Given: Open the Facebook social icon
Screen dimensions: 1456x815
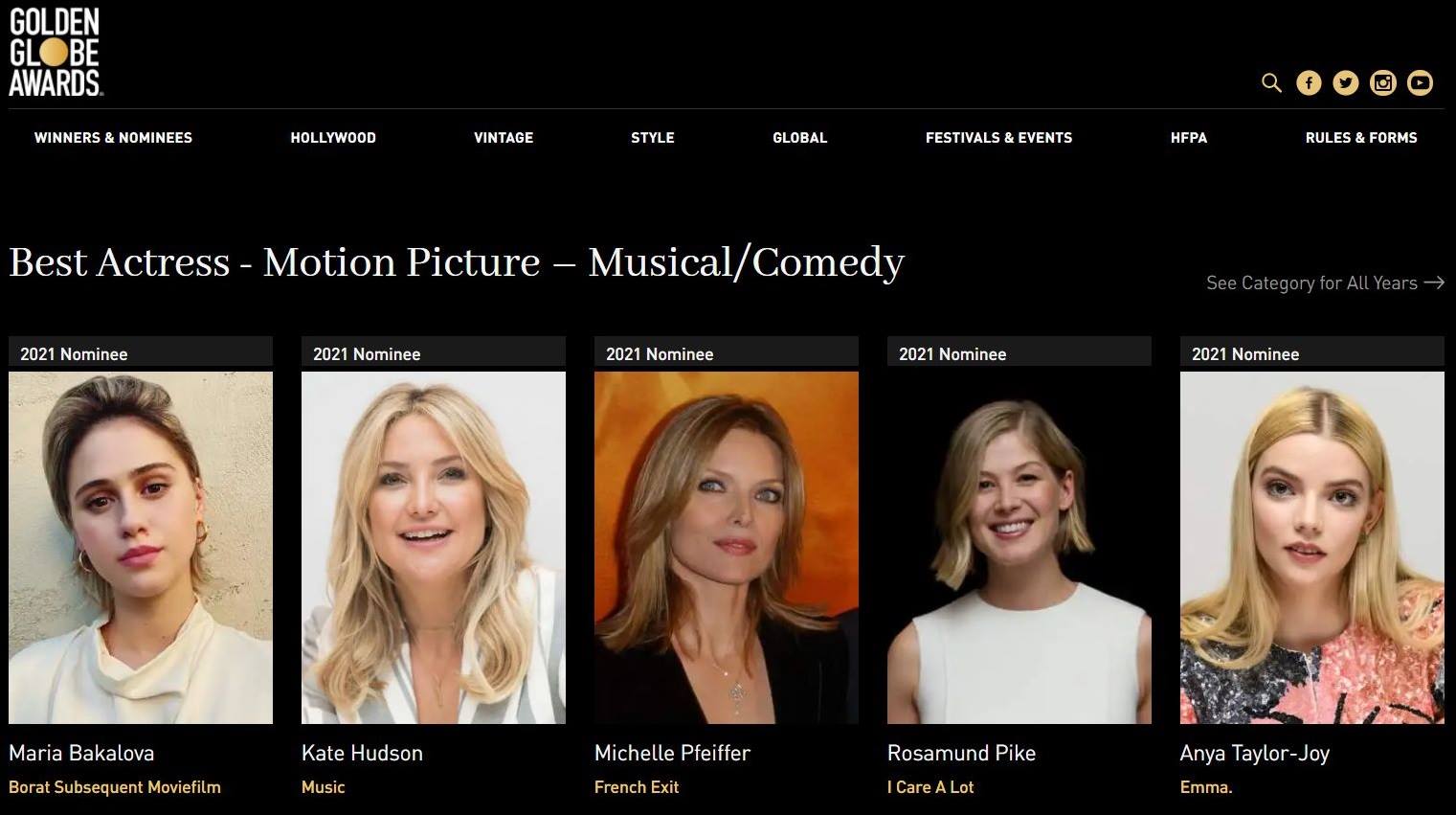Looking at the screenshot, I should point(1309,83).
